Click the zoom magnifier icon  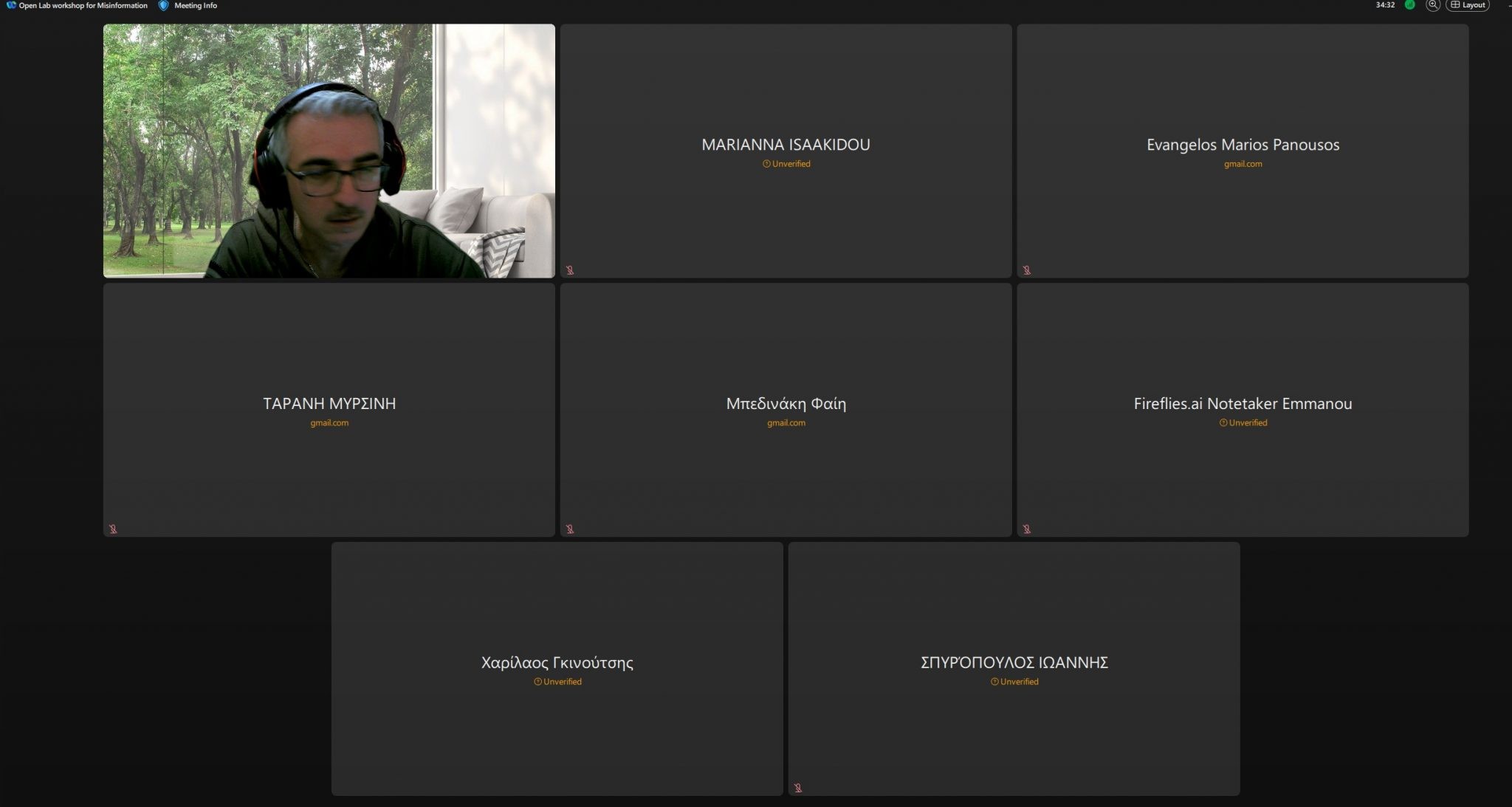point(1433,5)
